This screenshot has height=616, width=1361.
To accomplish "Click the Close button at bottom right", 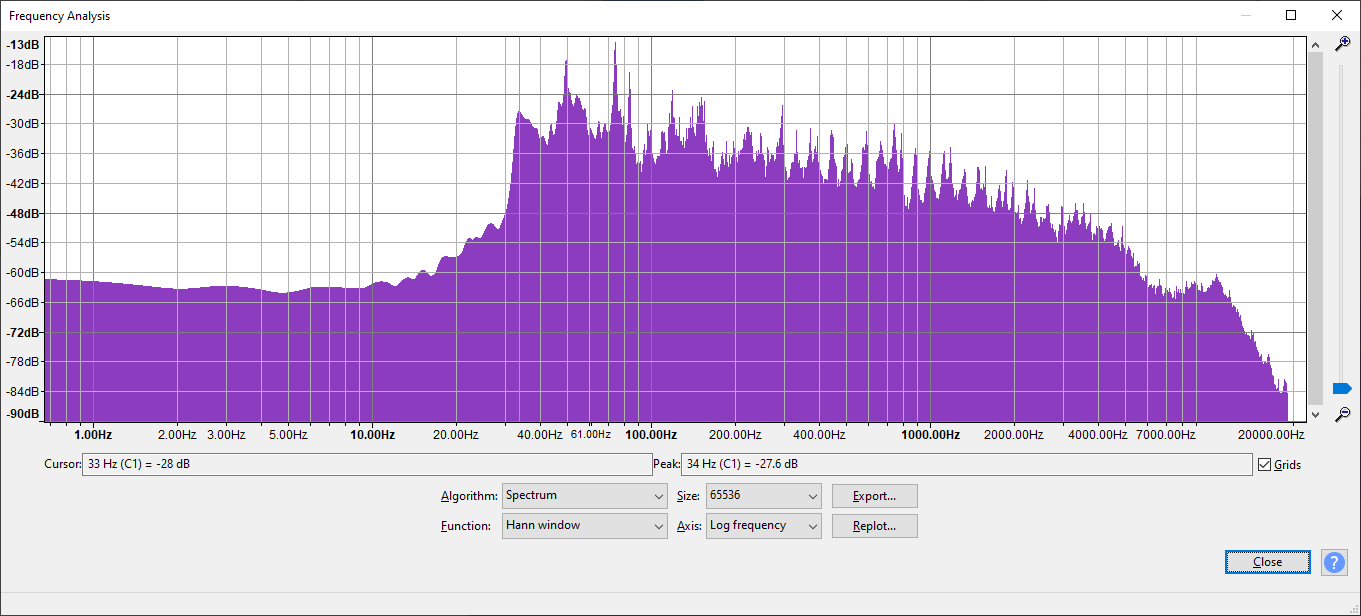I will [x=1267, y=562].
